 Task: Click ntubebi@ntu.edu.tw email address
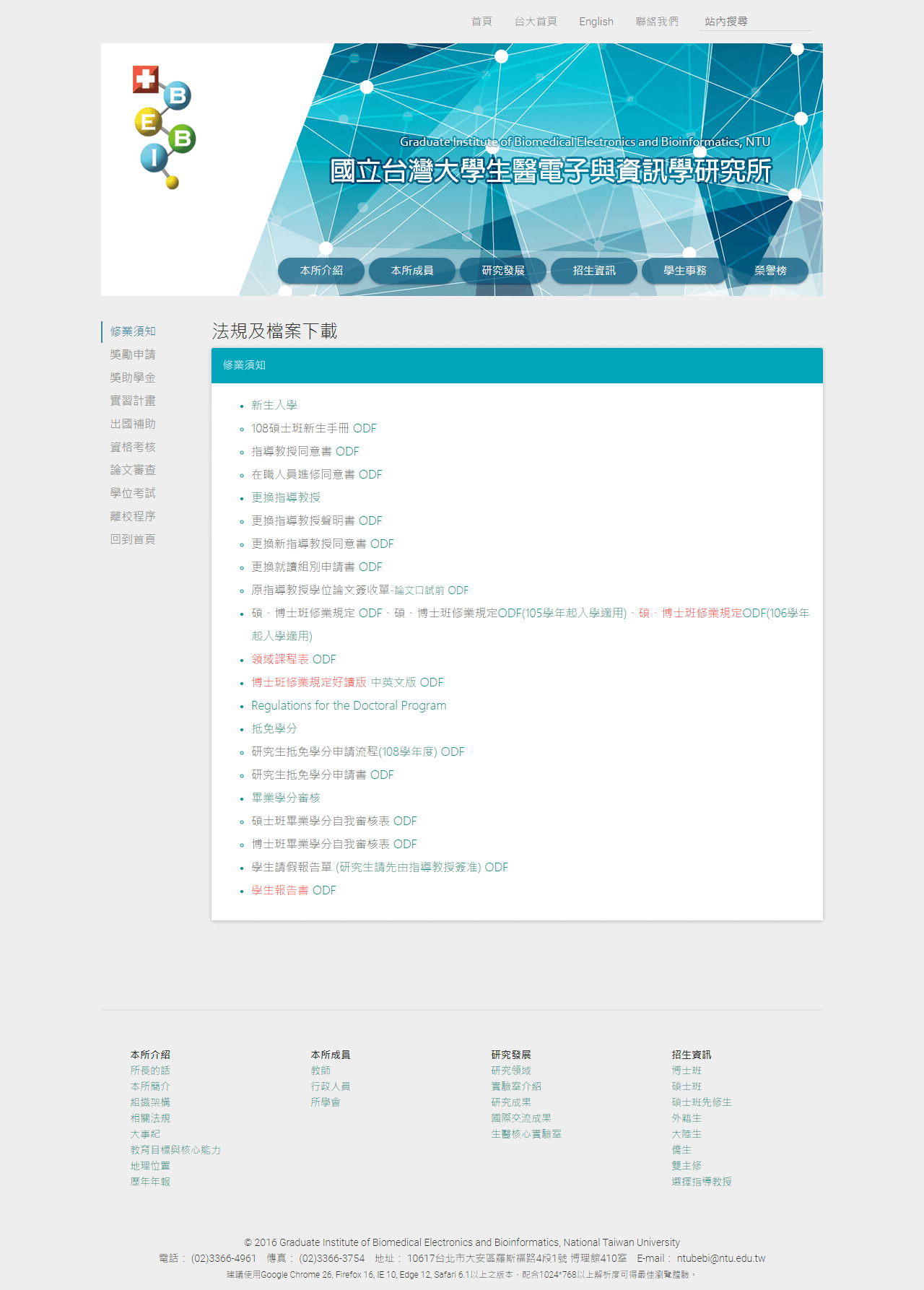[721, 1258]
